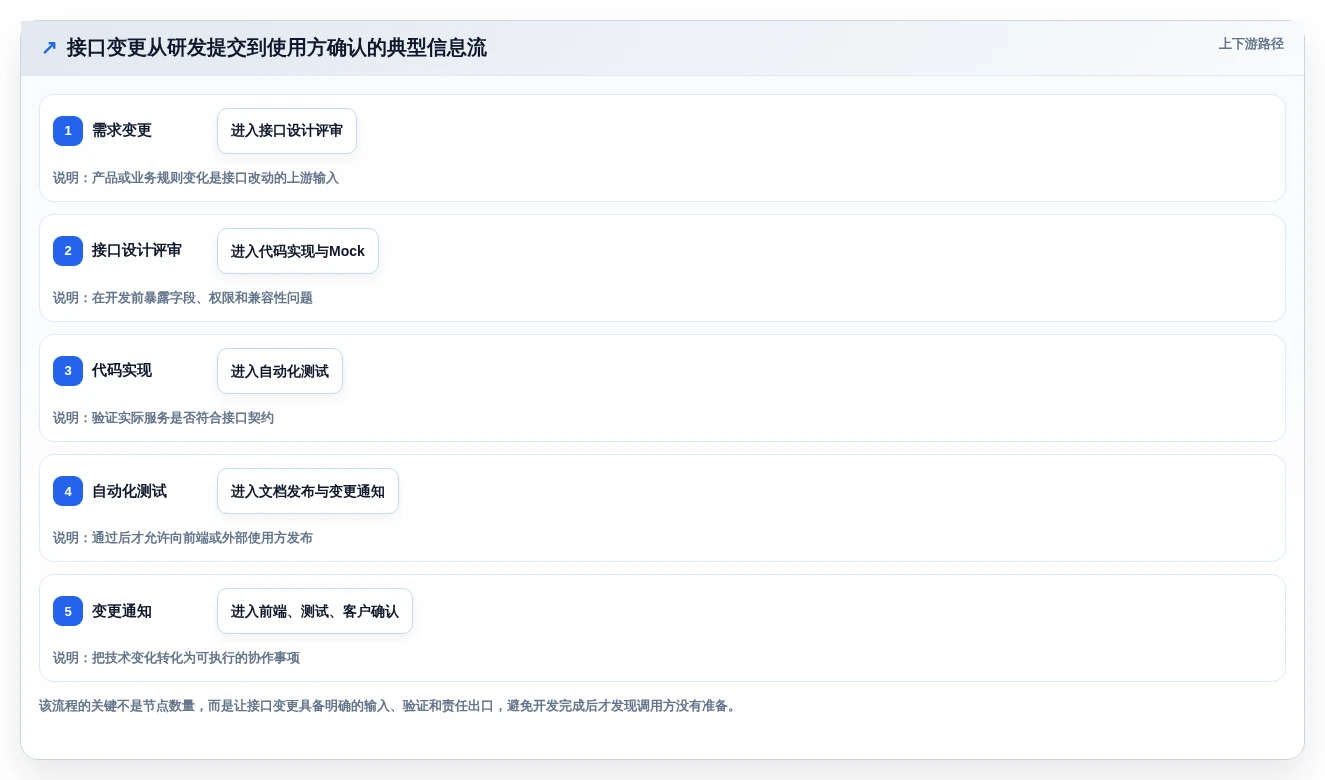The height and width of the screenshot is (780, 1325).
Task: Click the 进入接口设计评审 button
Action: (x=287, y=131)
